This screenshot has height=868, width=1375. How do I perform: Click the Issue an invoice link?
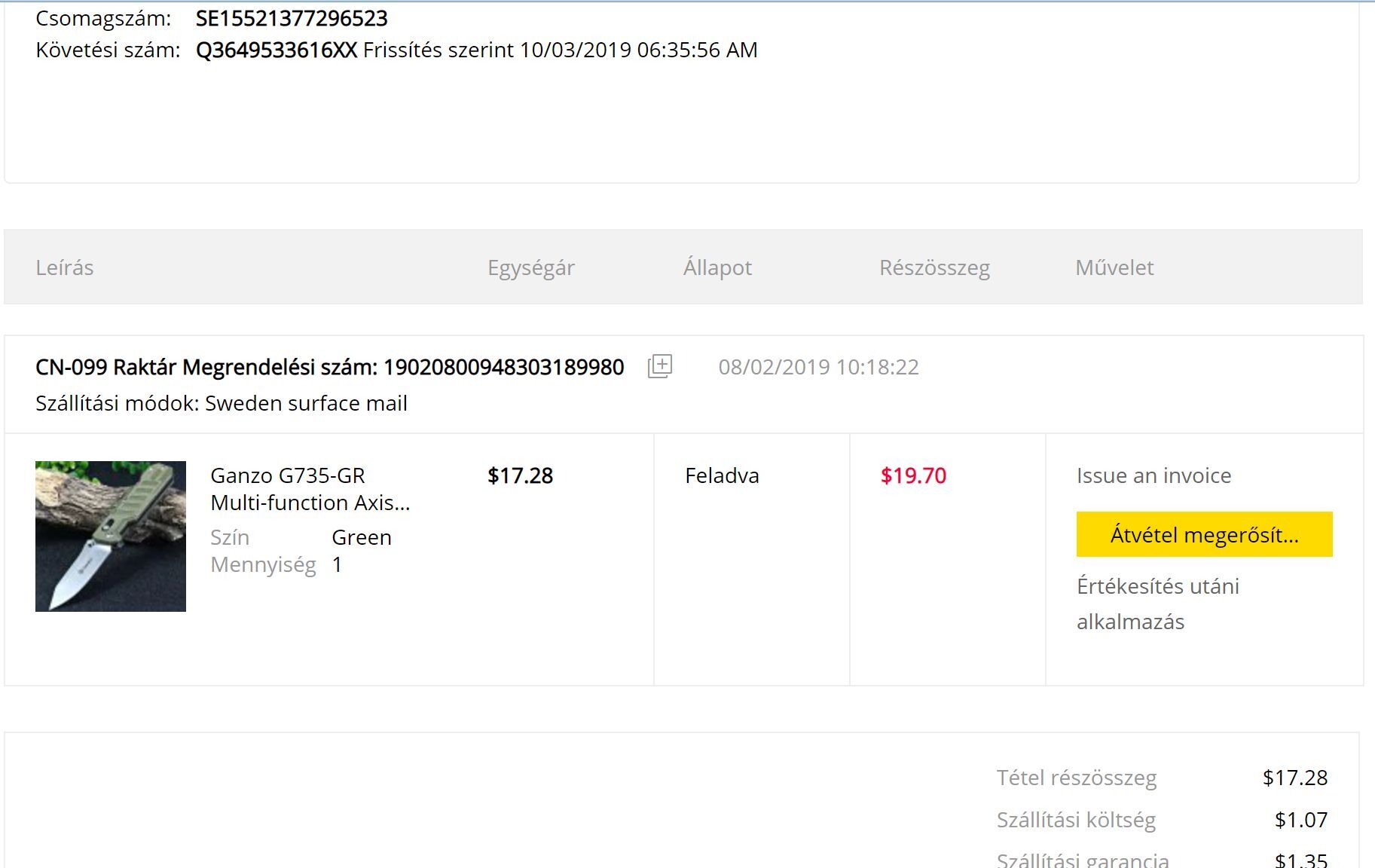coord(1153,475)
